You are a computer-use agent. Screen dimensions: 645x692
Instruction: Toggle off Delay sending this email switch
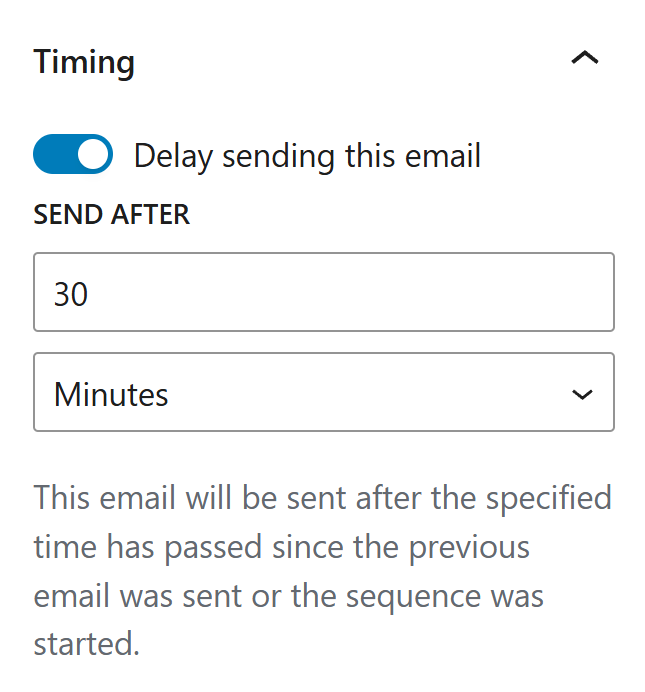[x=73, y=156]
